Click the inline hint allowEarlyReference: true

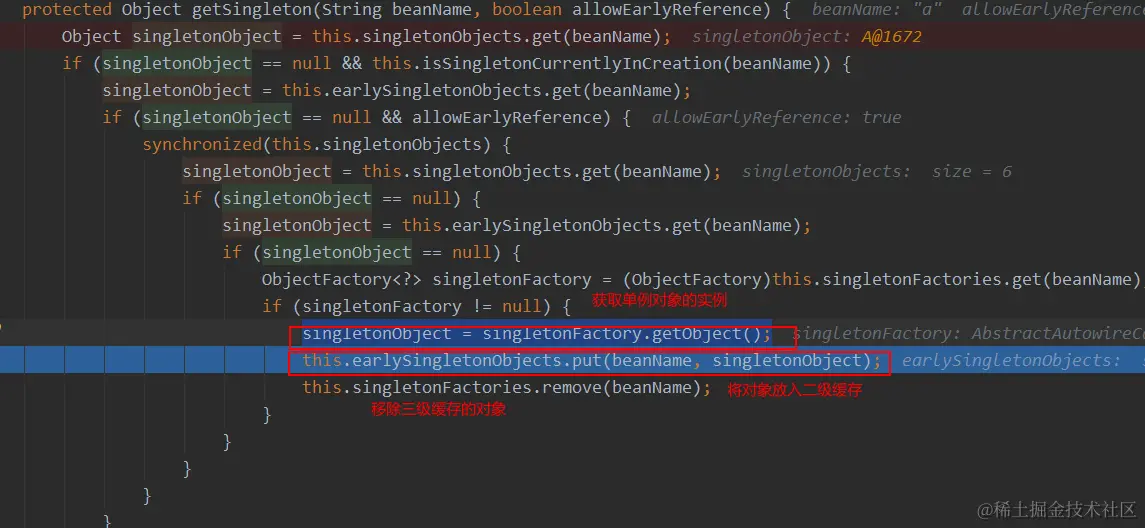776,118
